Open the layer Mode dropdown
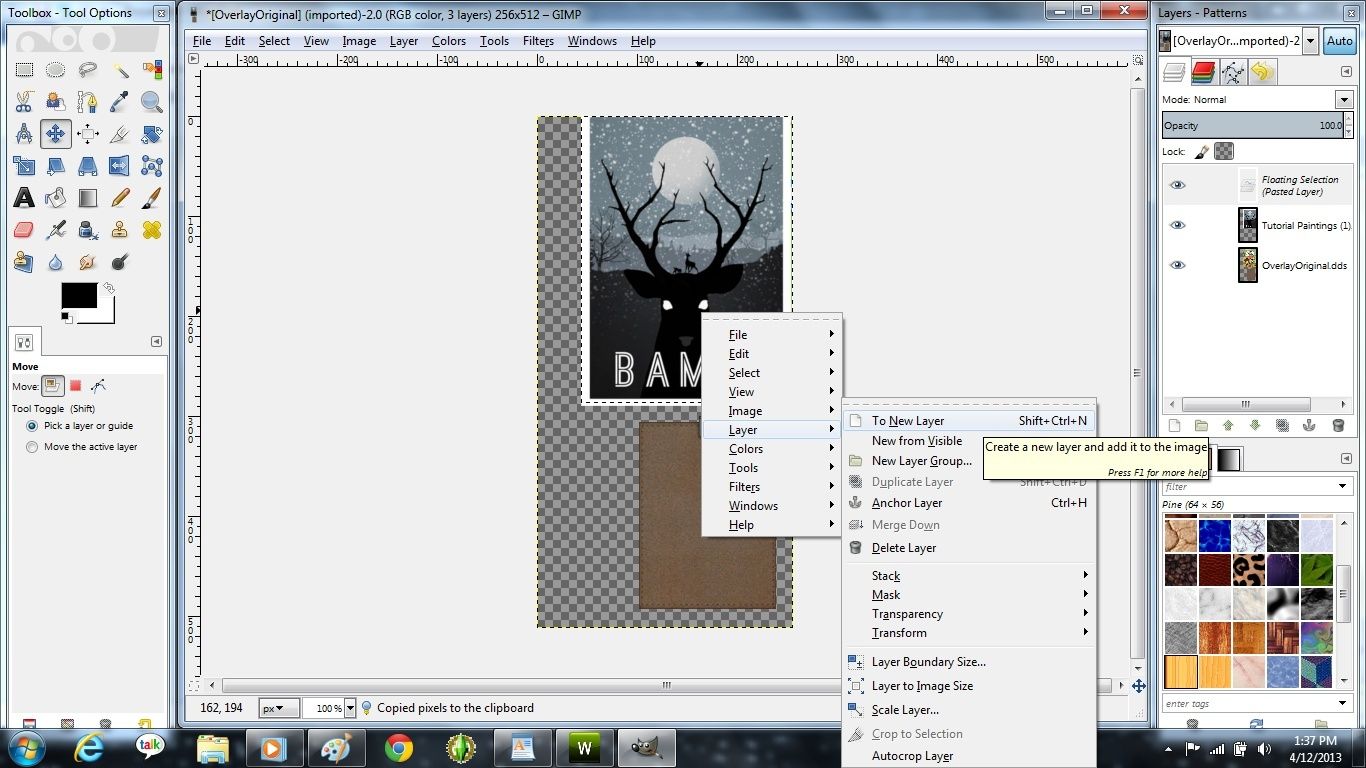The height and width of the screenshot is (768, 1366). pyautogui.click(x=1344, y=99)
